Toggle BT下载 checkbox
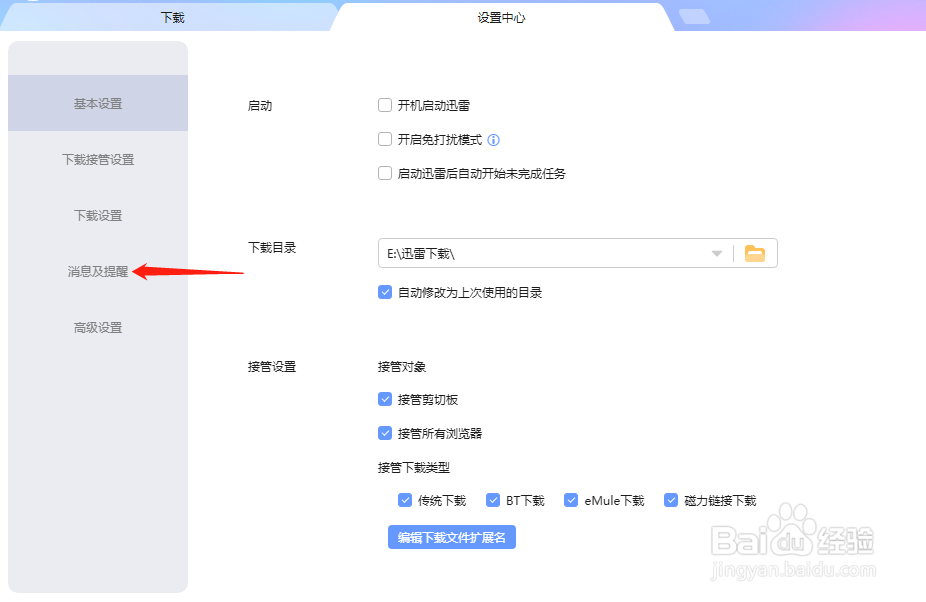This screenshot has height=602, width=926. (x=493, y=501)
